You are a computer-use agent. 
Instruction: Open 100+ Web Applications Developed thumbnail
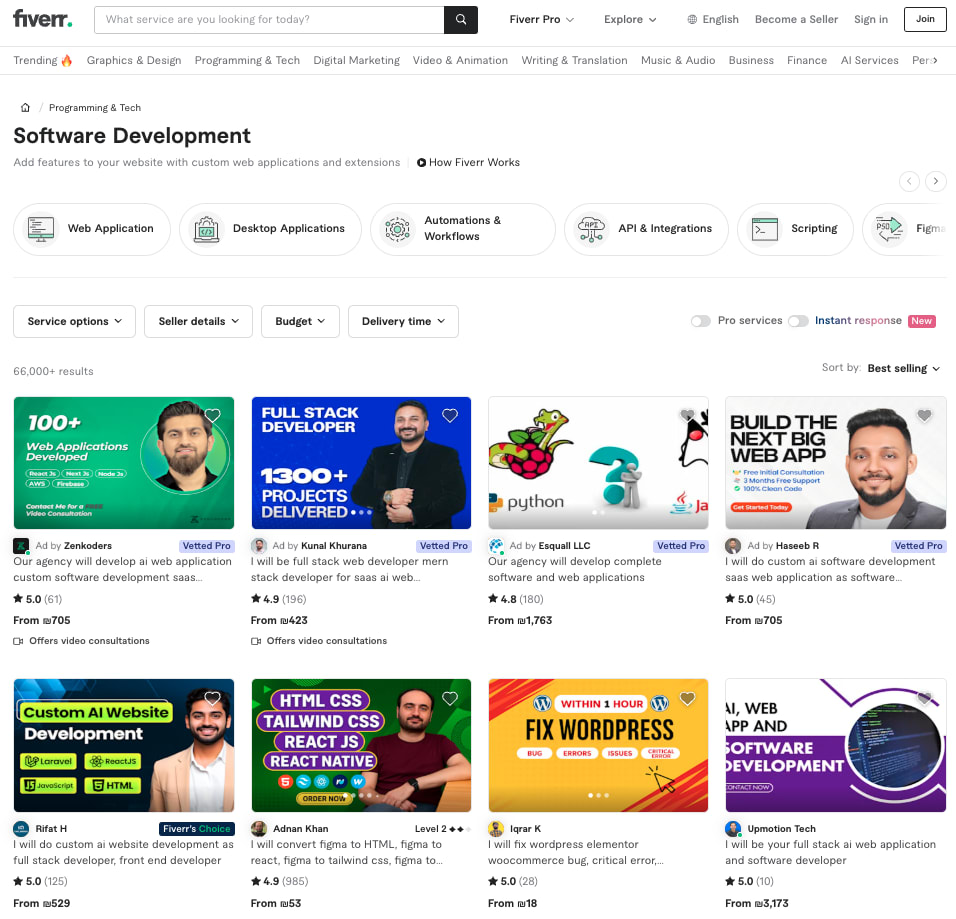(124, 463)
